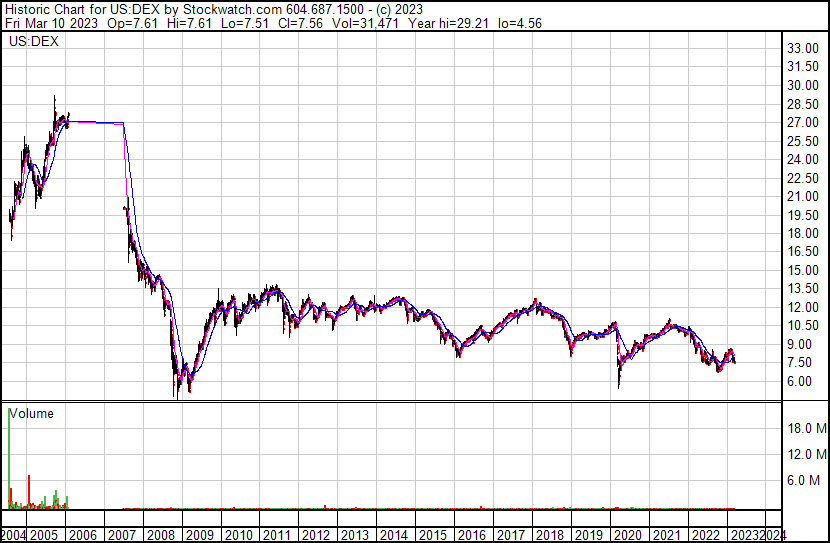Click the 2023 year label
This screenshot has width=830, height=543.
tap(744, 535)
